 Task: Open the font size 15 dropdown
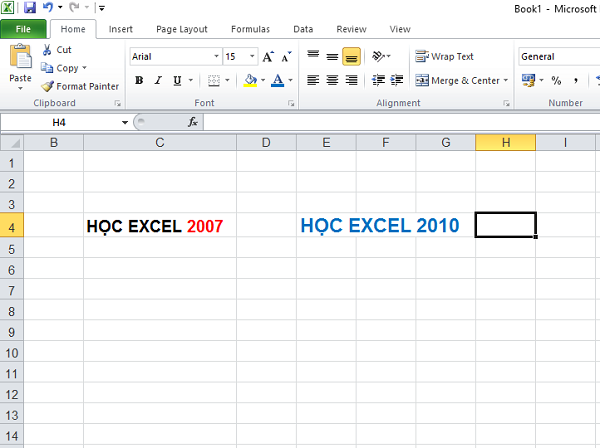[x=252, y=57]
